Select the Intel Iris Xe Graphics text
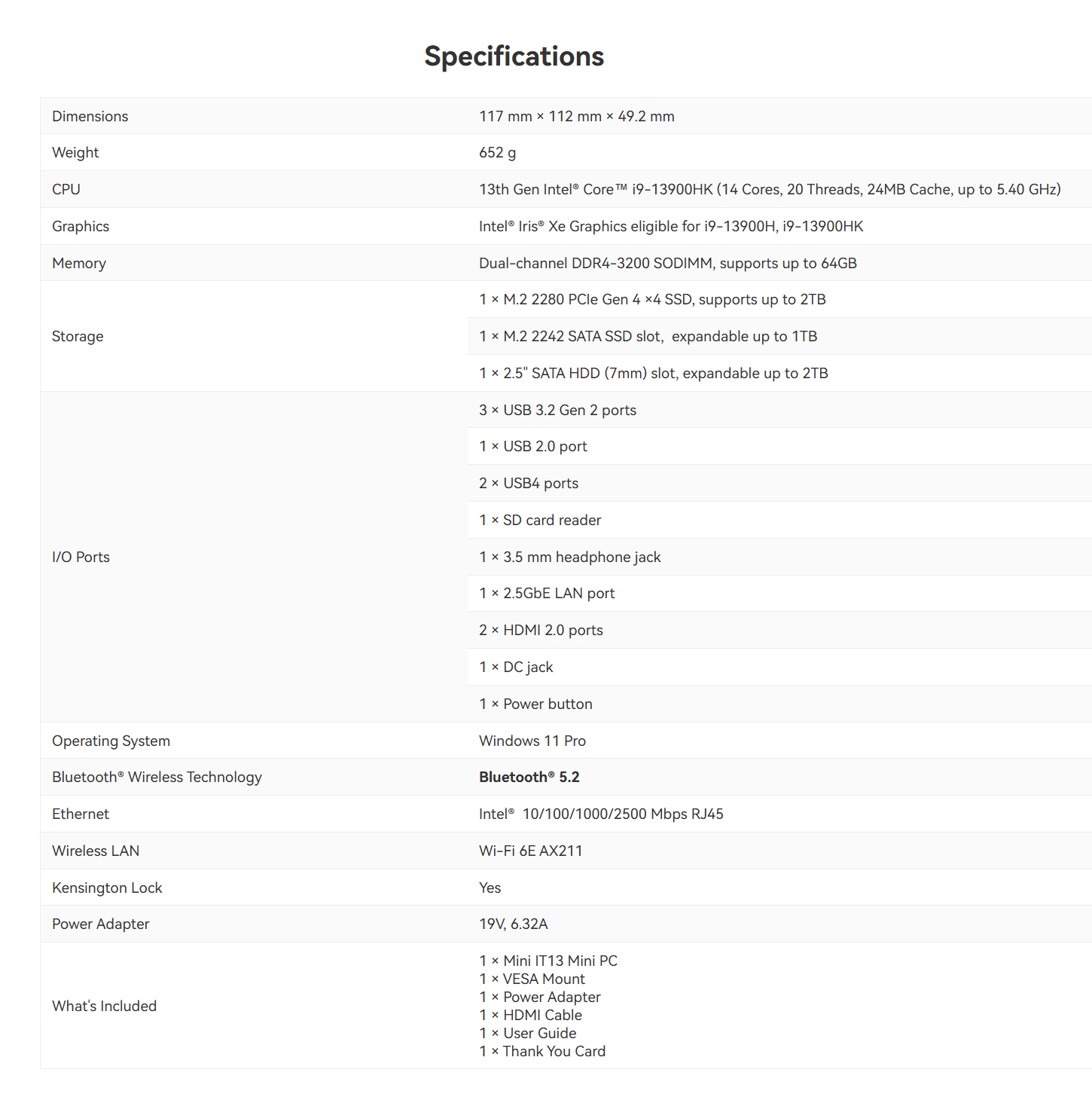The width and height of the screenshot is (1092, 1103). [x=671, y=227]
